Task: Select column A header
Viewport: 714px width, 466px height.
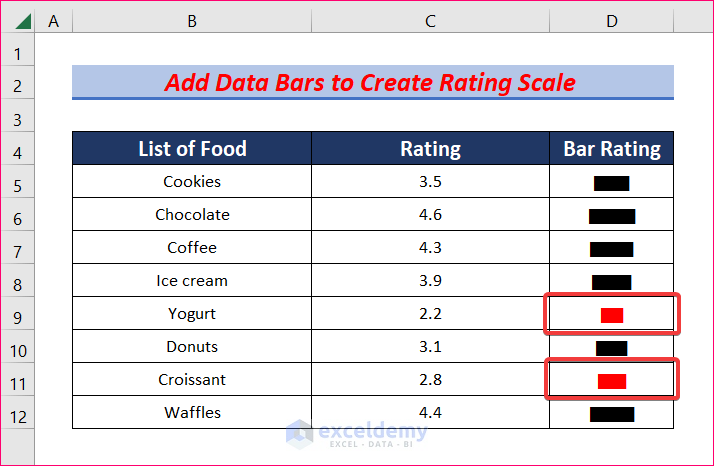Action: 53,20
